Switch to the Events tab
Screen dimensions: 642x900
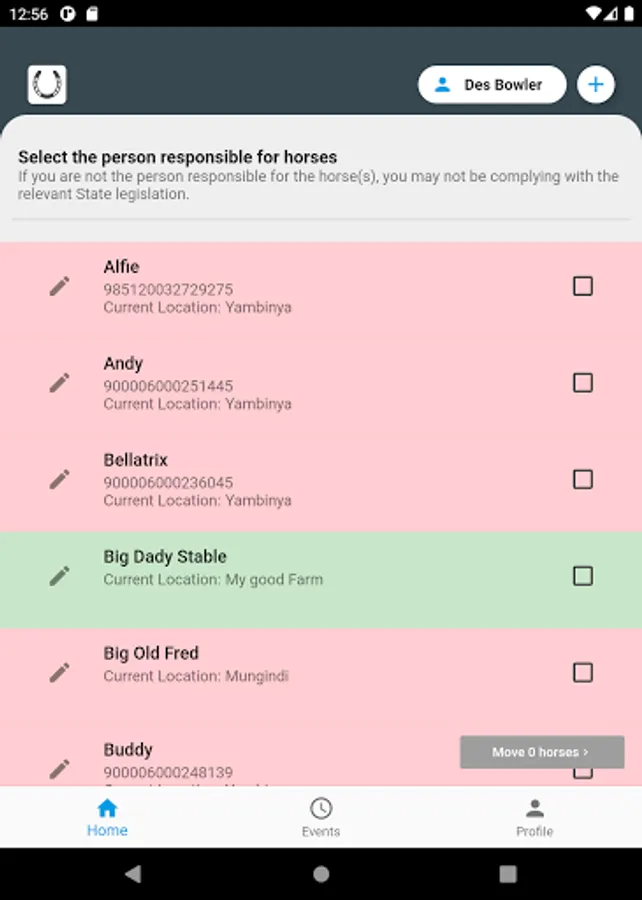pos(321,817)
